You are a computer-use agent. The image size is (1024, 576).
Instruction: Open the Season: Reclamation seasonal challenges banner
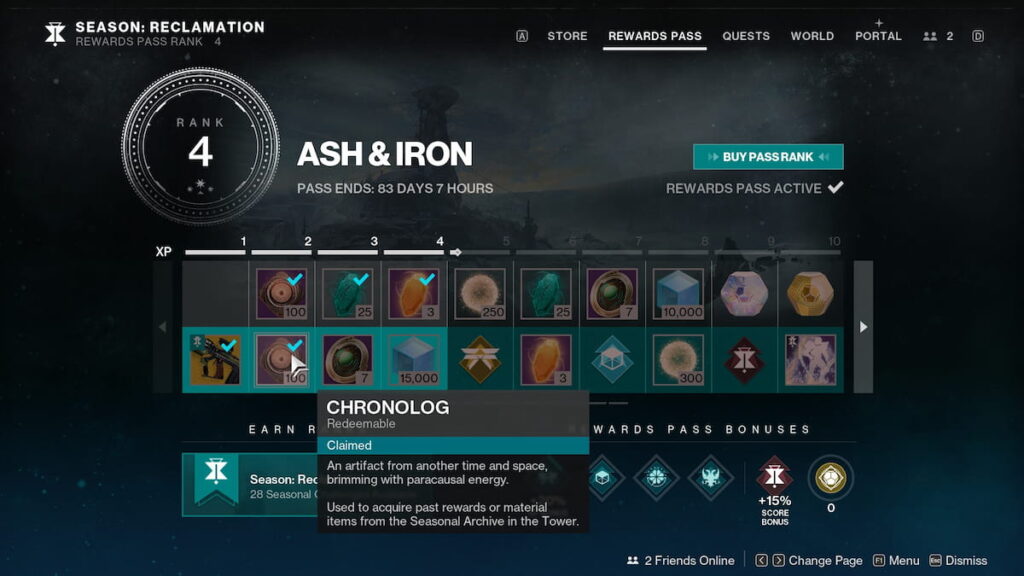[x=249, y=485]
